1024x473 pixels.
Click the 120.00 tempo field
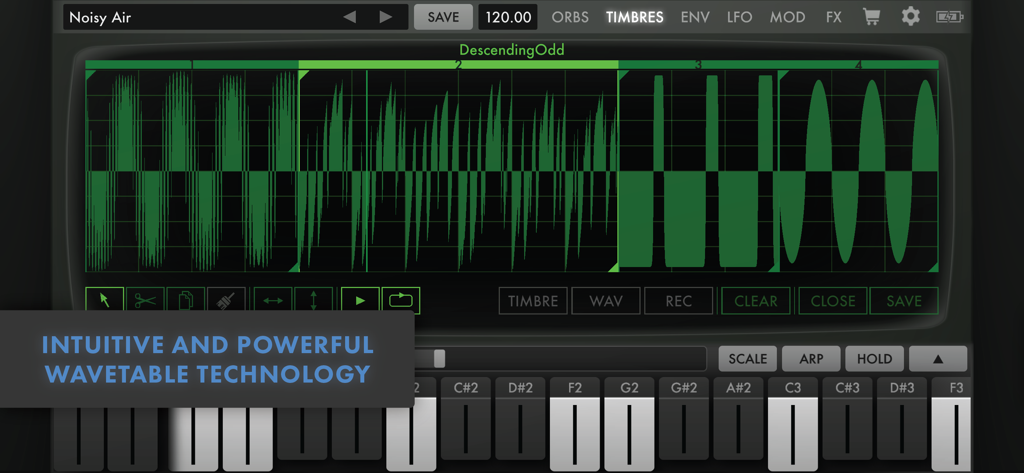pyautogui.click(x=508, y=17)
